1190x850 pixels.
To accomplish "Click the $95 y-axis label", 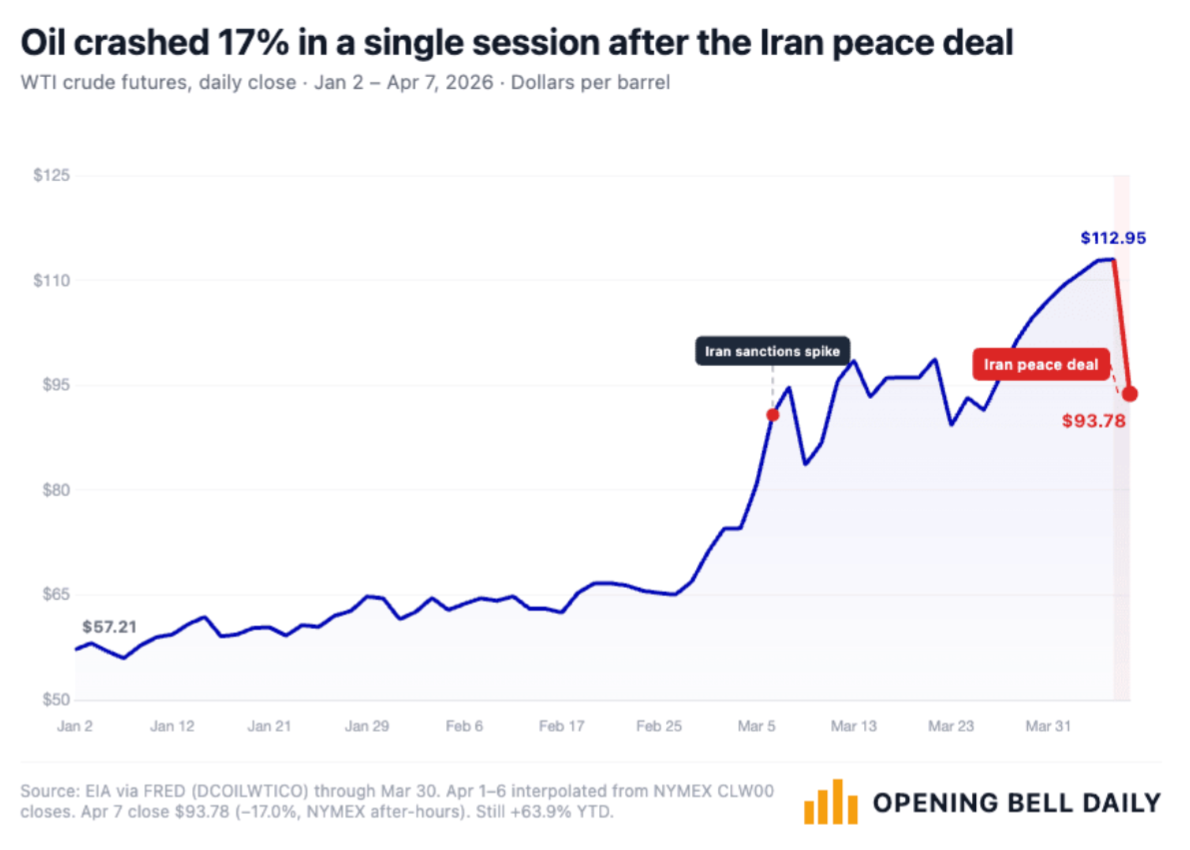I will [54, 385].
